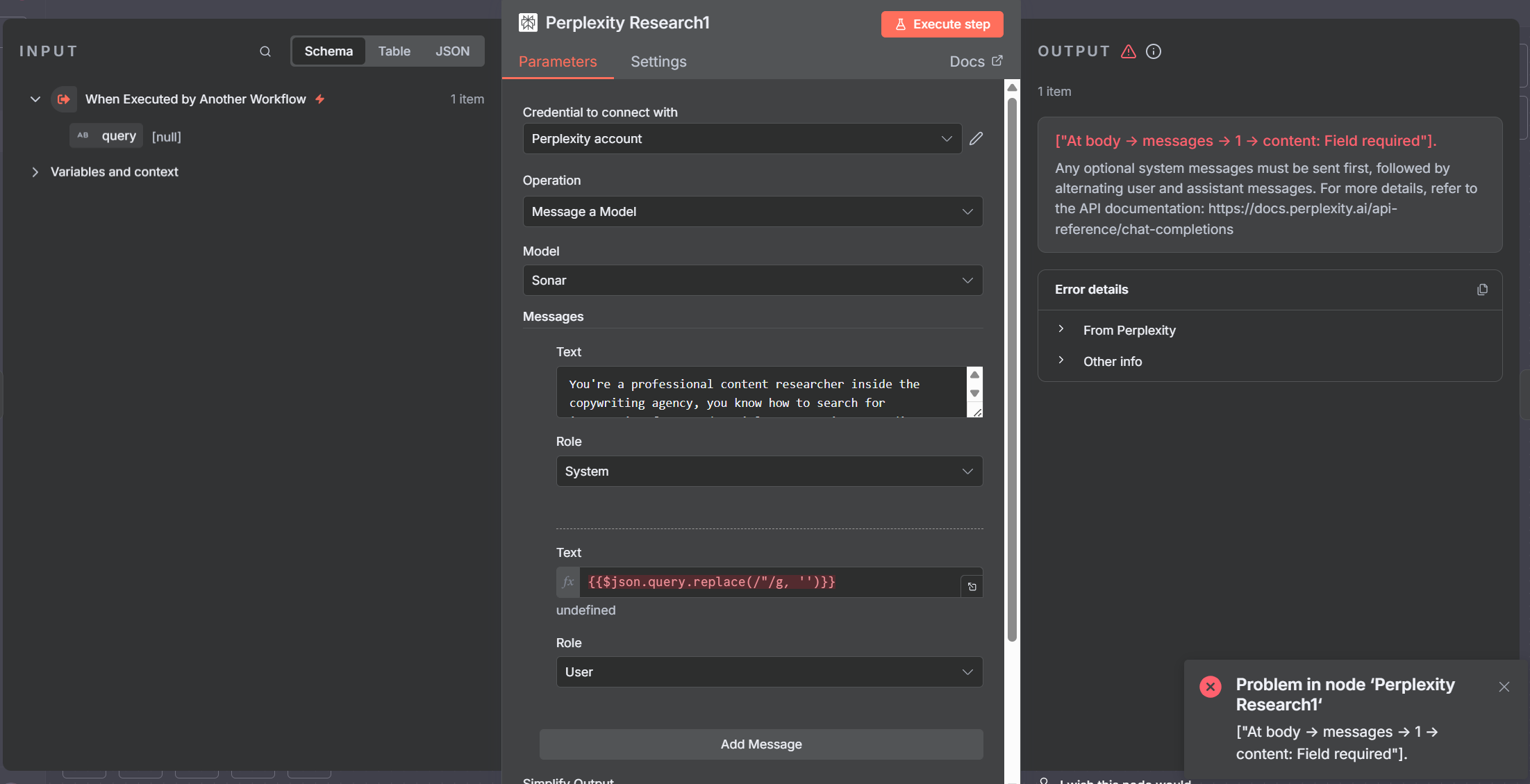Screen dimensions: 1530x784
Task: Click the text area resize handle
Action: pyautogui.click(x=976, y=412)
